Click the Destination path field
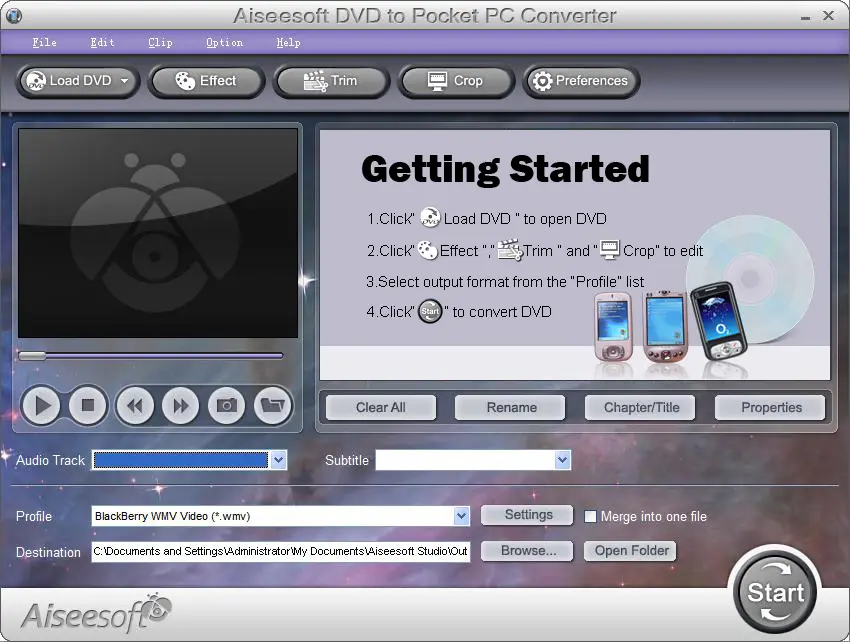The width and height of the screenshot is (850, 642). coord(281,551)
